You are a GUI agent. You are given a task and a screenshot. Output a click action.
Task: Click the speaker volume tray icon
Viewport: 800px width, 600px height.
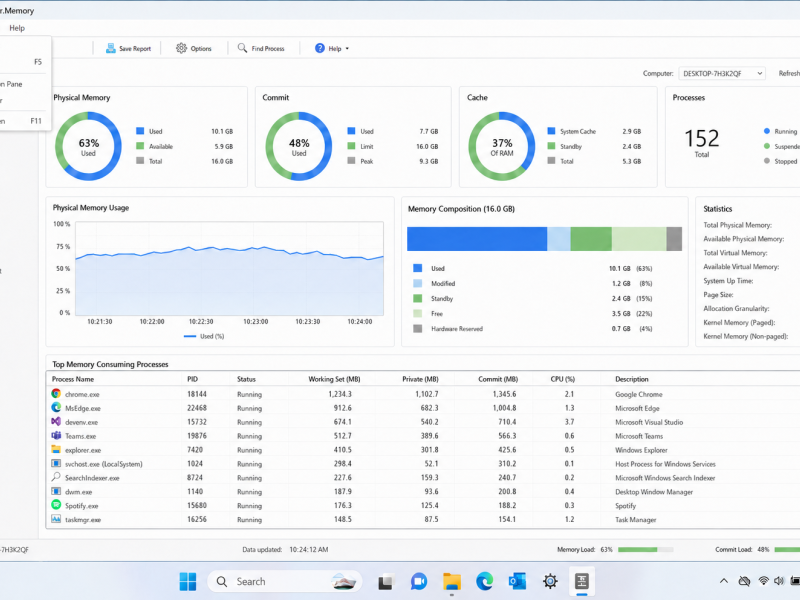coord(779,581)
